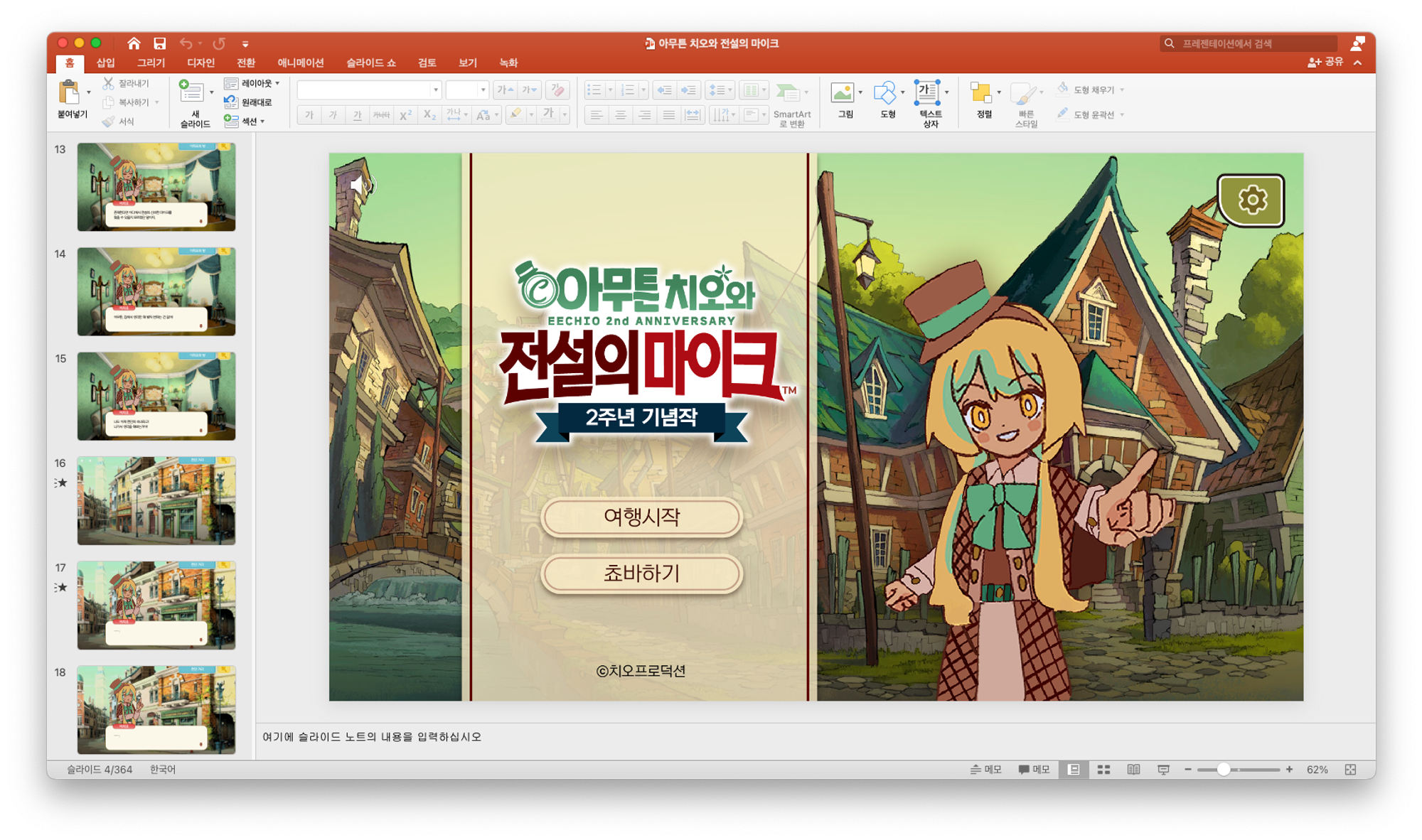Select slide 16 thumbnail
The height and width of the screenshot is (840, 1422).
156,500
